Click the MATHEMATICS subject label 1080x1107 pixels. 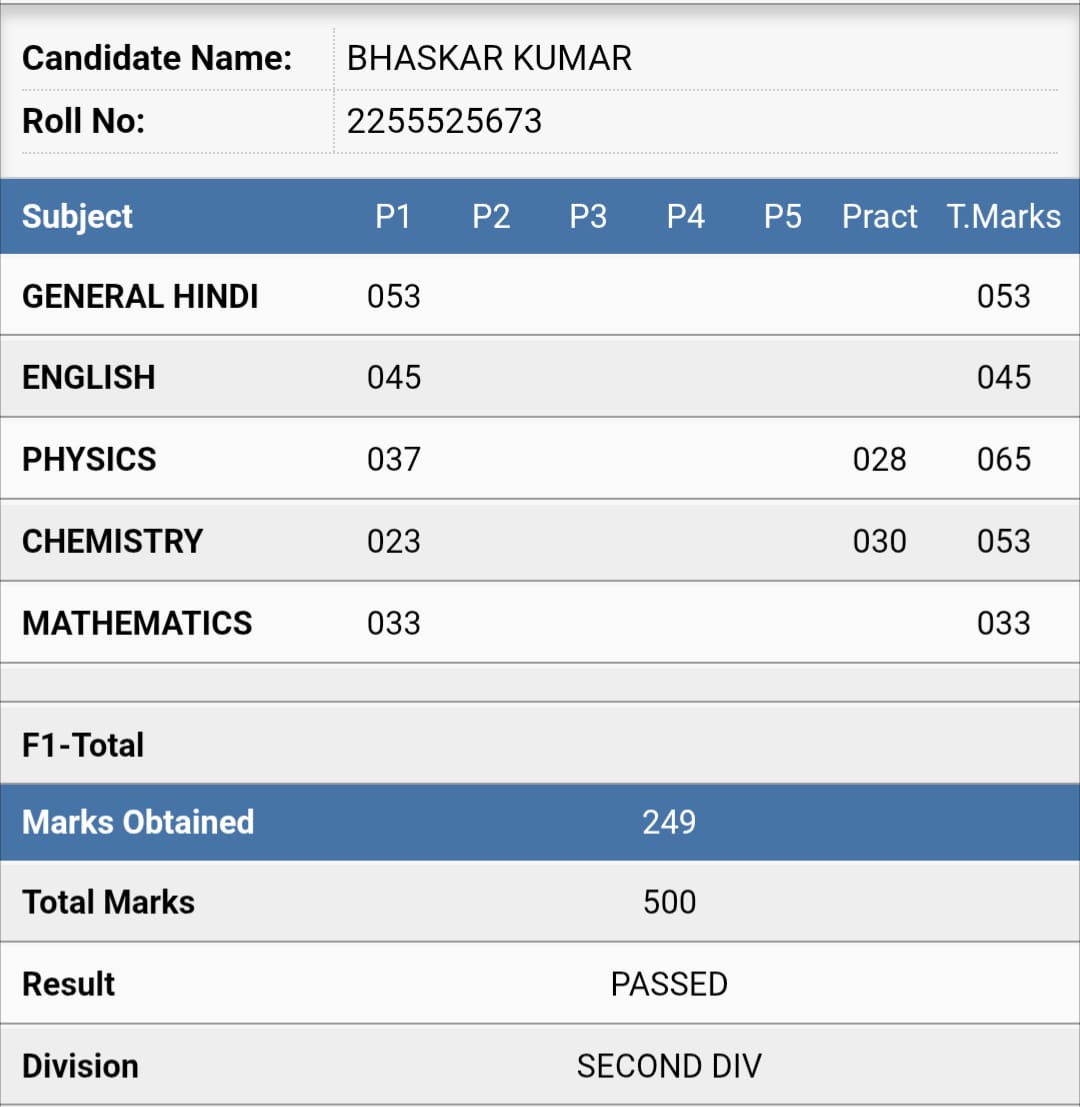(x=137, y=623)
